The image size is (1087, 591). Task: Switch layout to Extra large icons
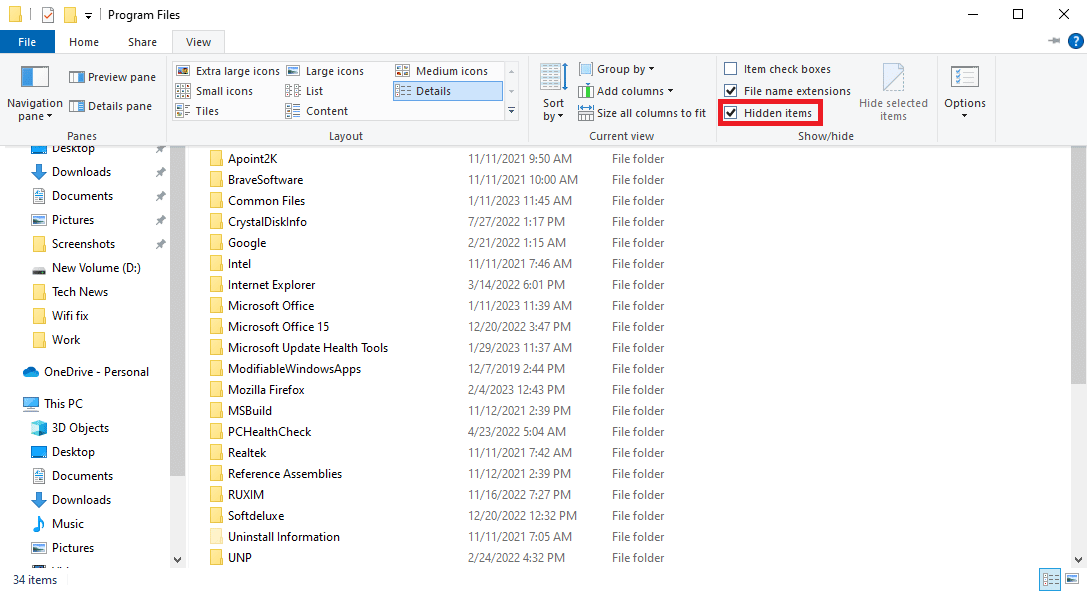[x=228, y=71]
